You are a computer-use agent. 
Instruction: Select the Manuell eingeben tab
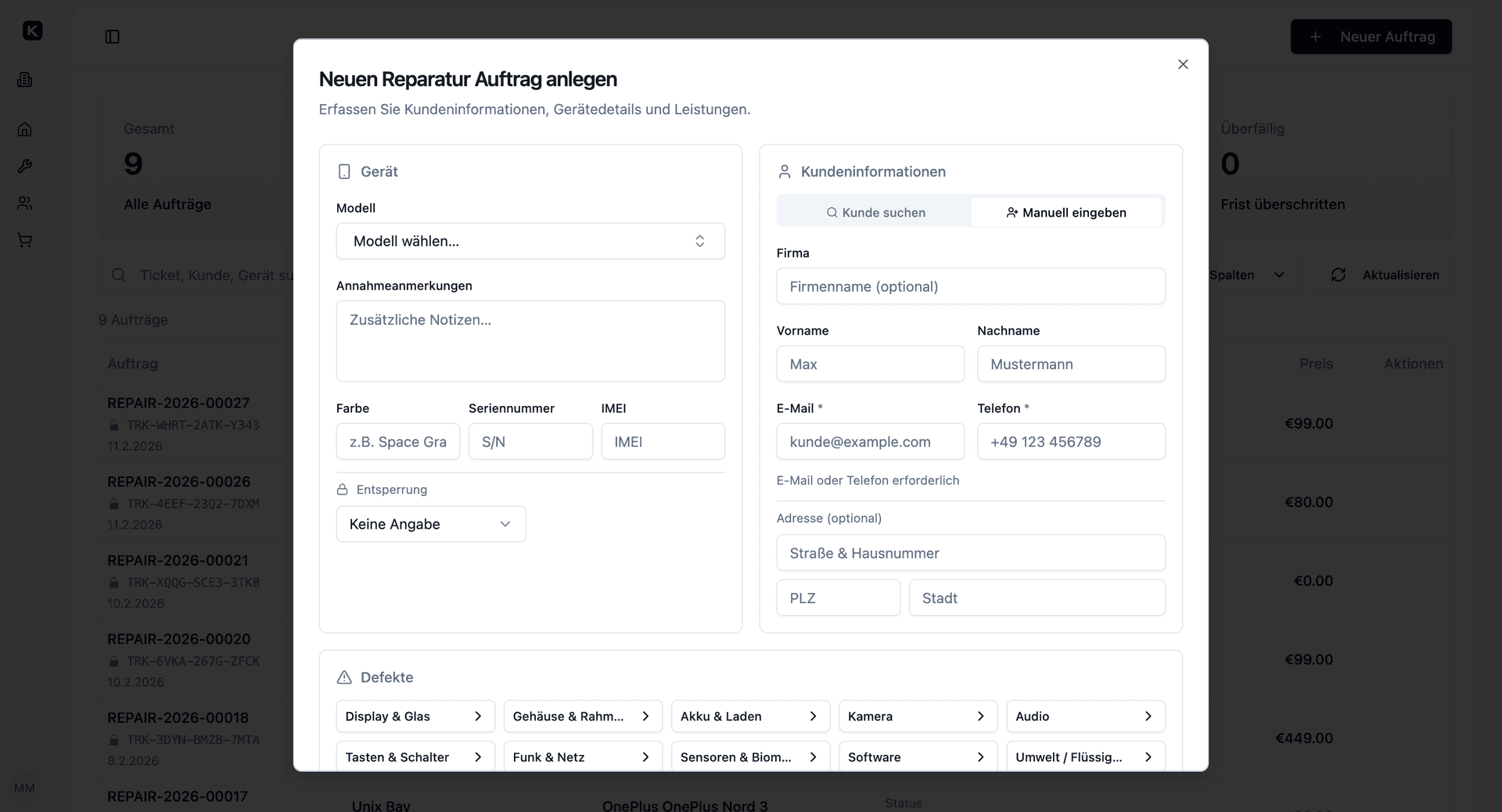(1066, 212)
